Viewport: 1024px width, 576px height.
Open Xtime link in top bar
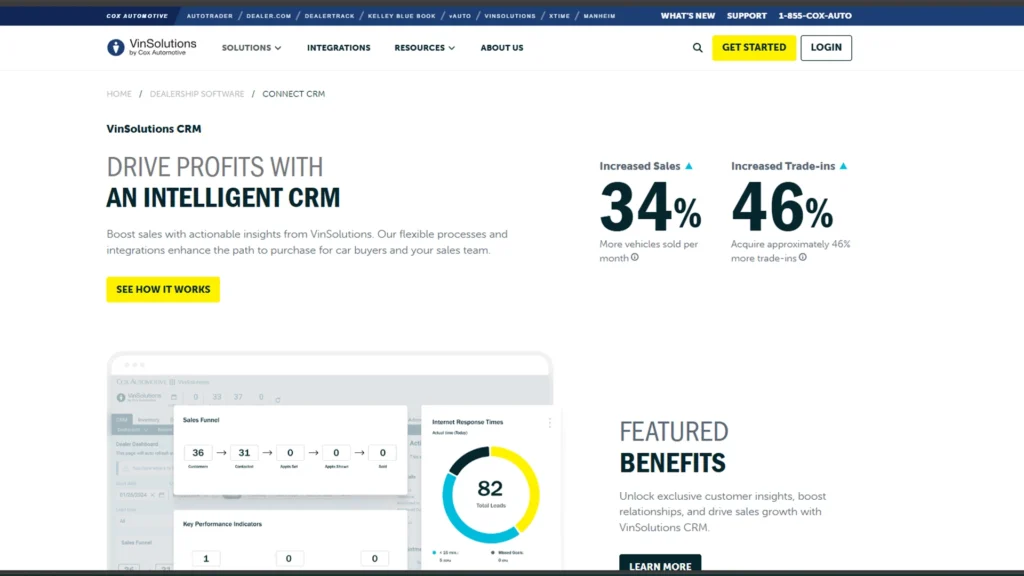tap(560, 16)
